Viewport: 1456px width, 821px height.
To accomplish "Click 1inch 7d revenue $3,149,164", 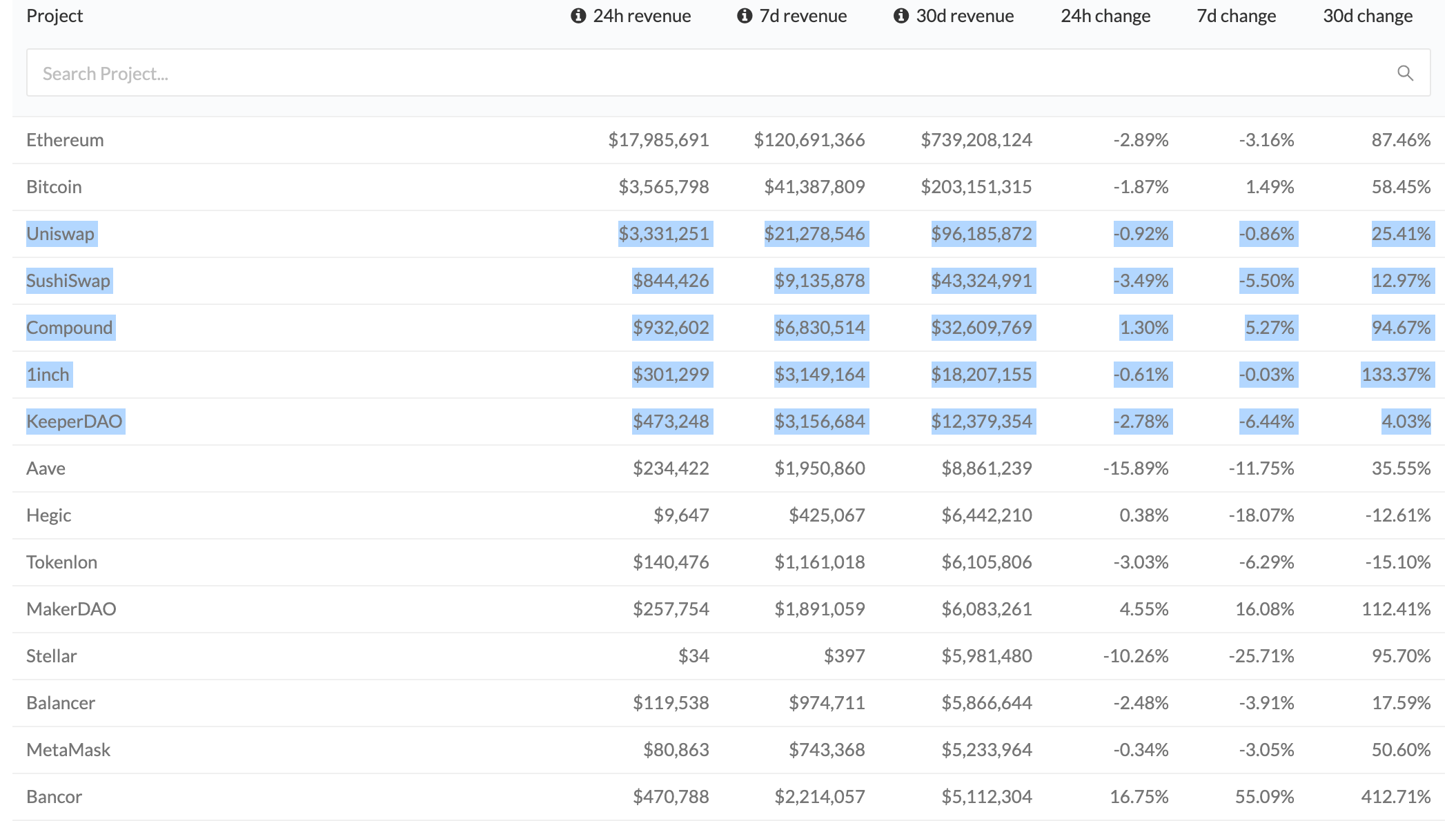I will click(819, 375).
